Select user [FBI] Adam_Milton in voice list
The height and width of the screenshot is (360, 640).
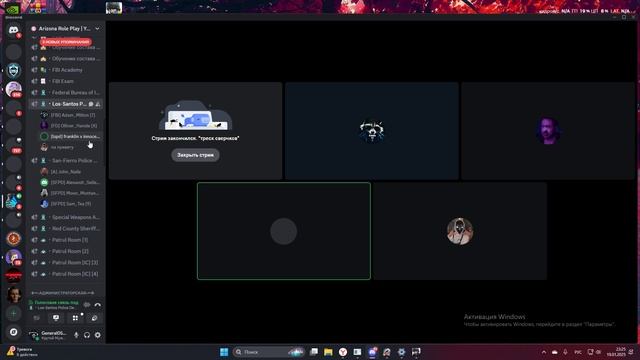pyautogui.click(x=70, y=116)
